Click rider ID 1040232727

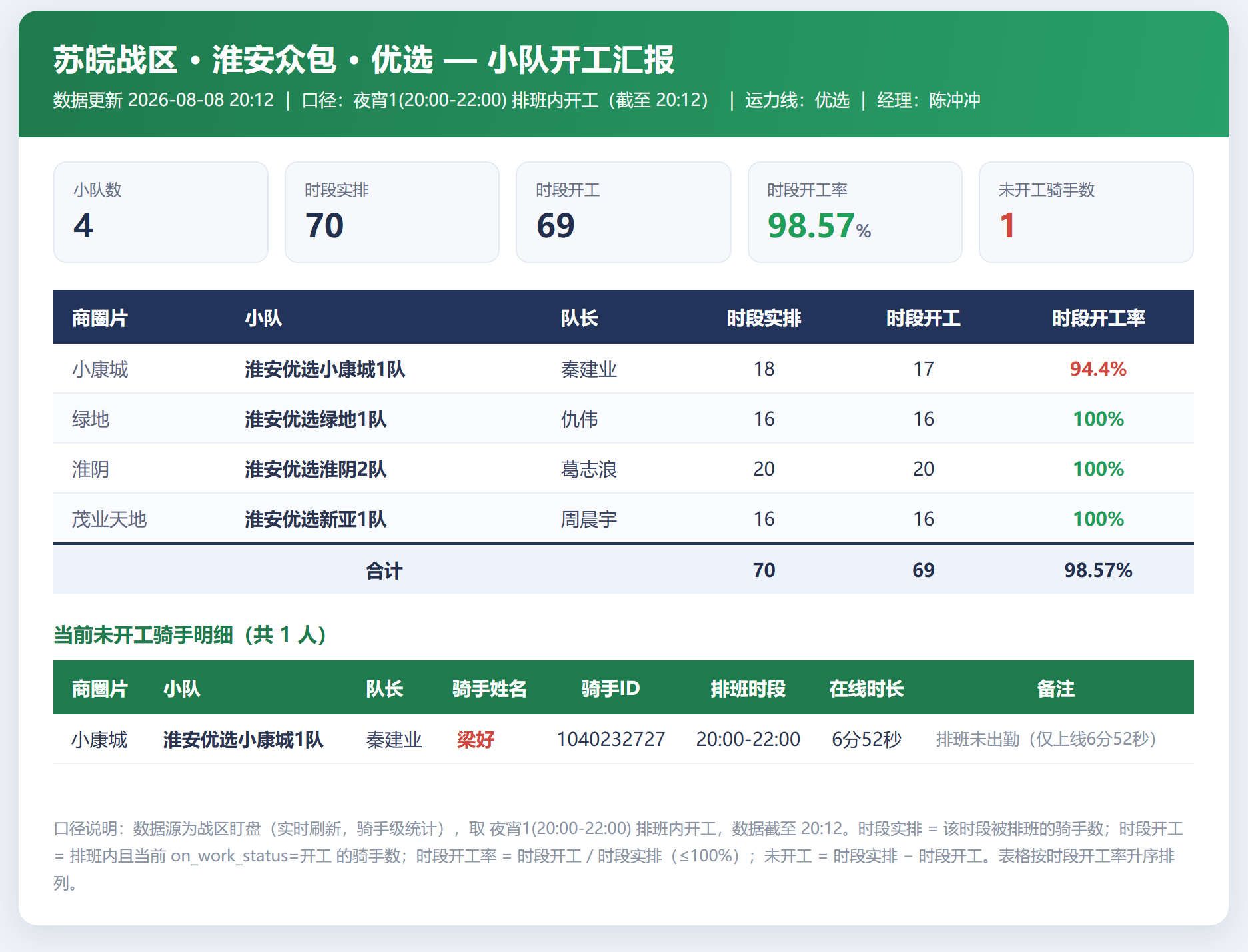click(x=610, y=739)
